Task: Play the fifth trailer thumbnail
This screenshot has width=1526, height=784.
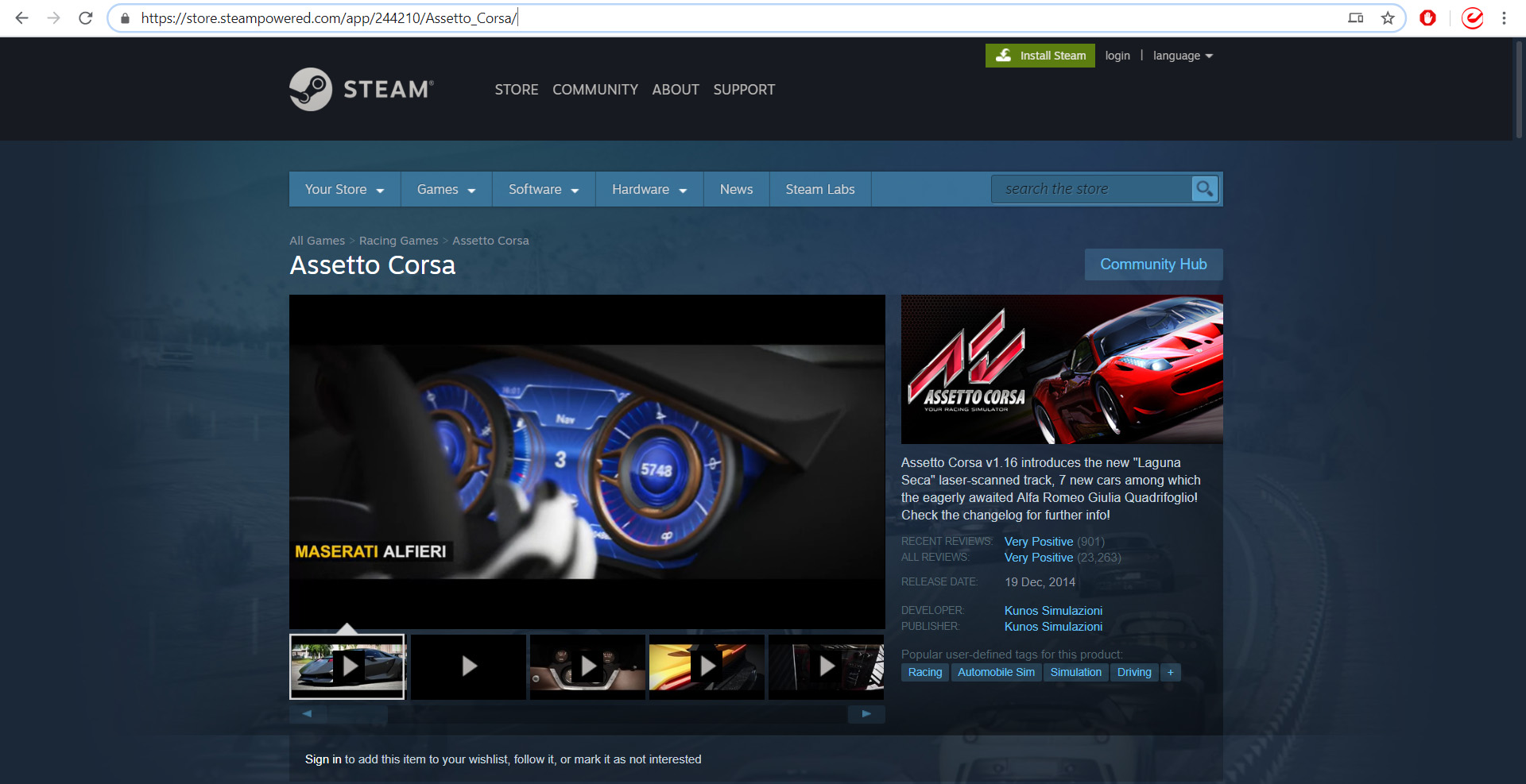Action: click(826, 666)
